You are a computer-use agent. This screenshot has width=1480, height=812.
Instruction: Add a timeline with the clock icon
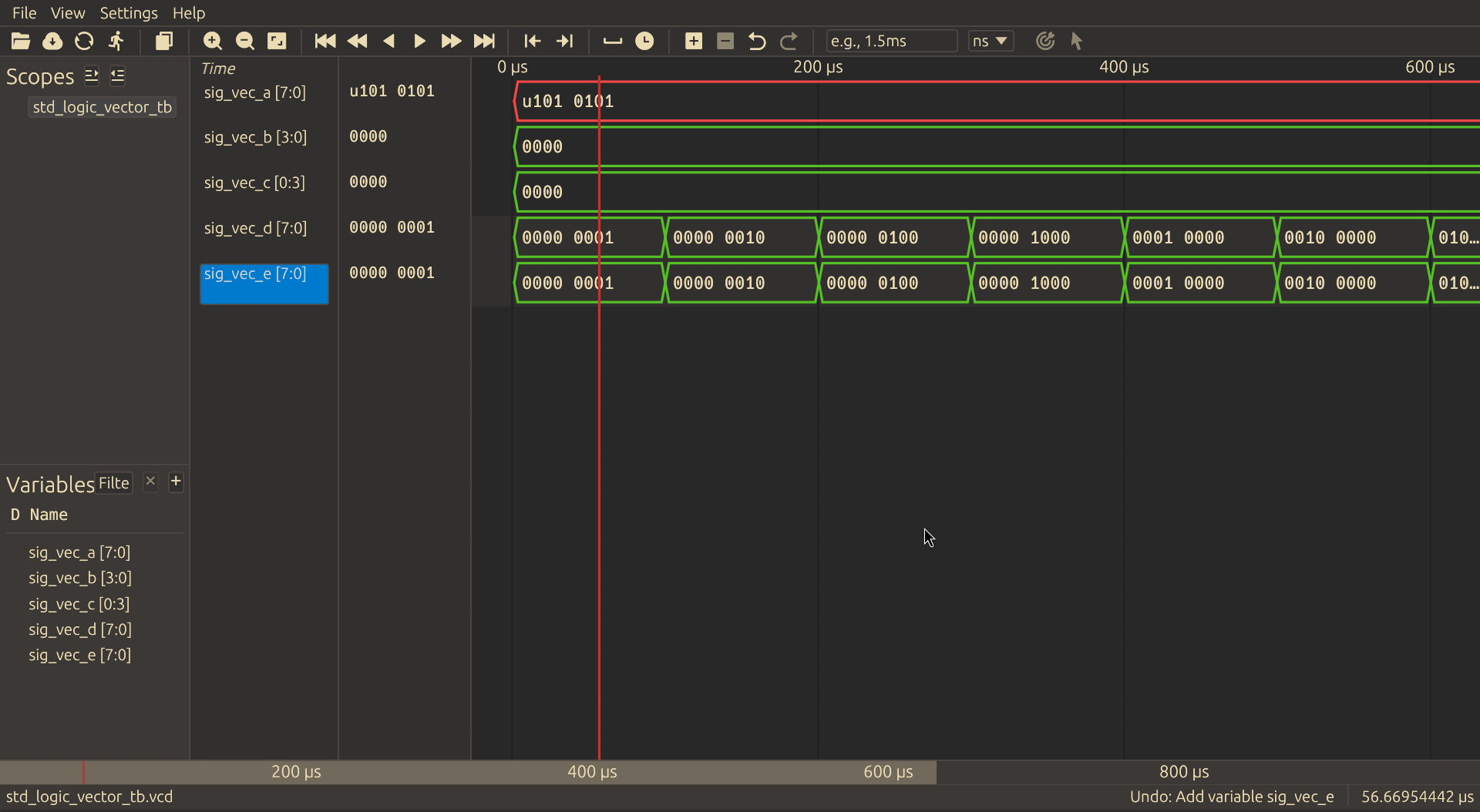click(644, 41)
